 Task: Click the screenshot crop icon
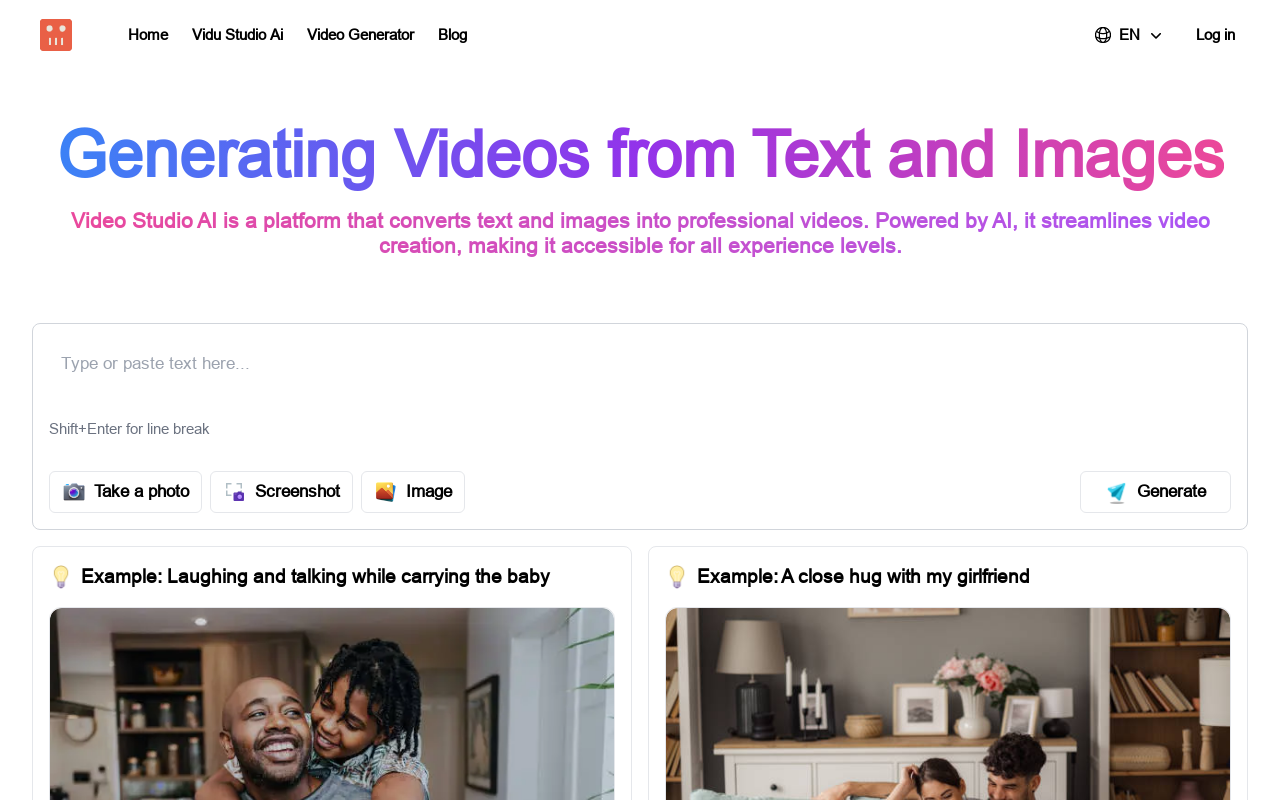pos(235,491)
